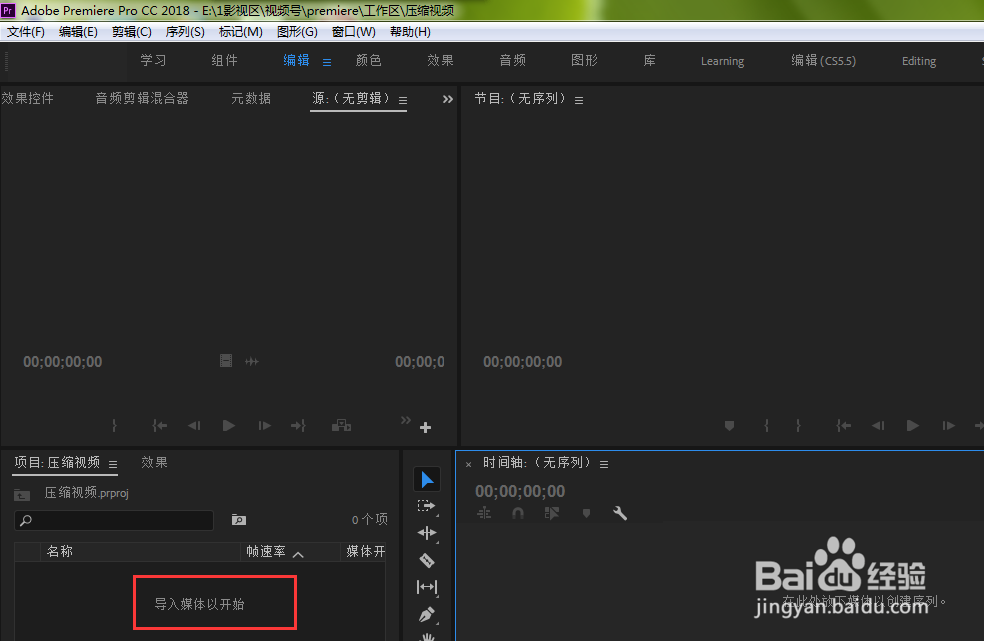Select the Razor tool

point(427,560)
